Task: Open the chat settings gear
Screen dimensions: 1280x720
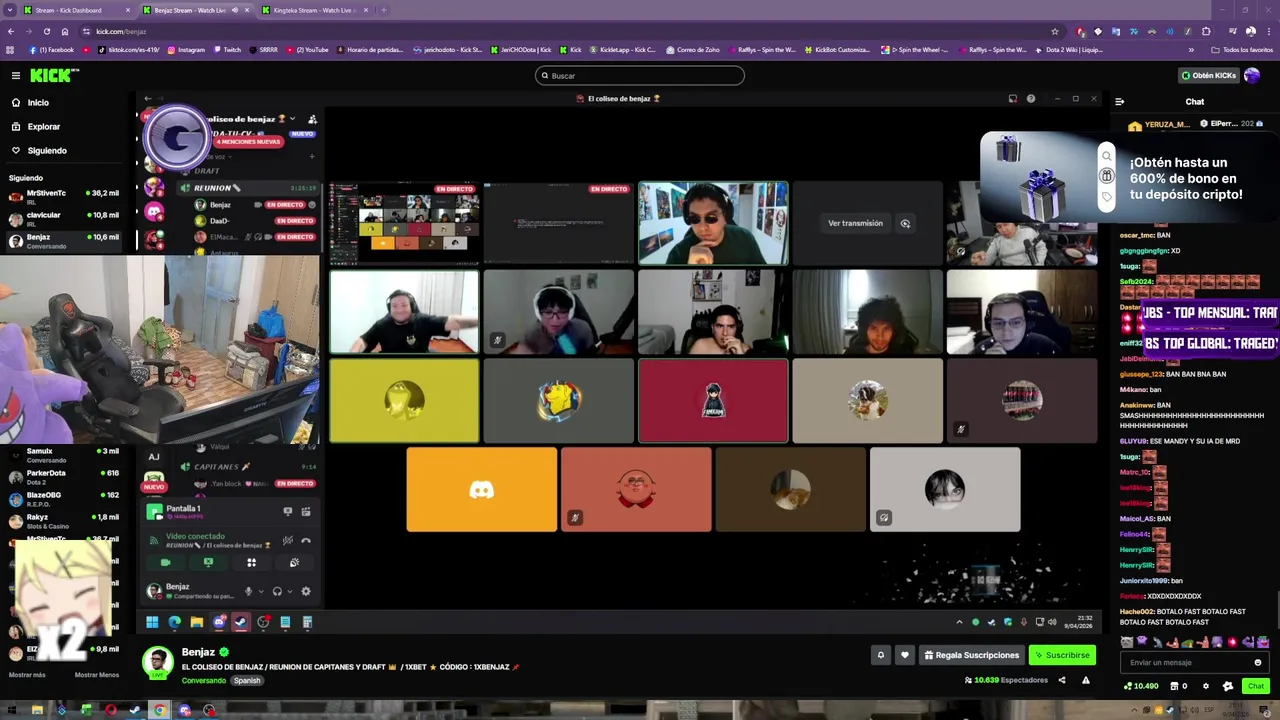Action: (1206, 686)
